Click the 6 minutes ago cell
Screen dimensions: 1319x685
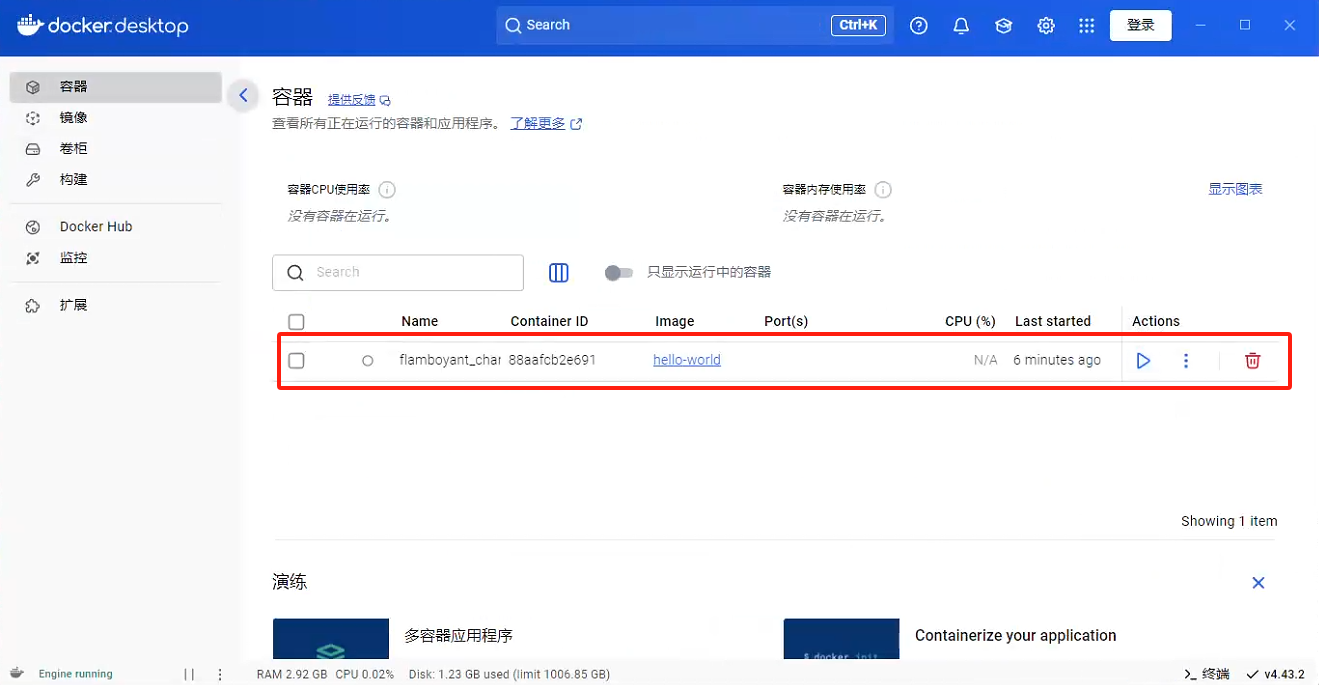(1057, 360)
